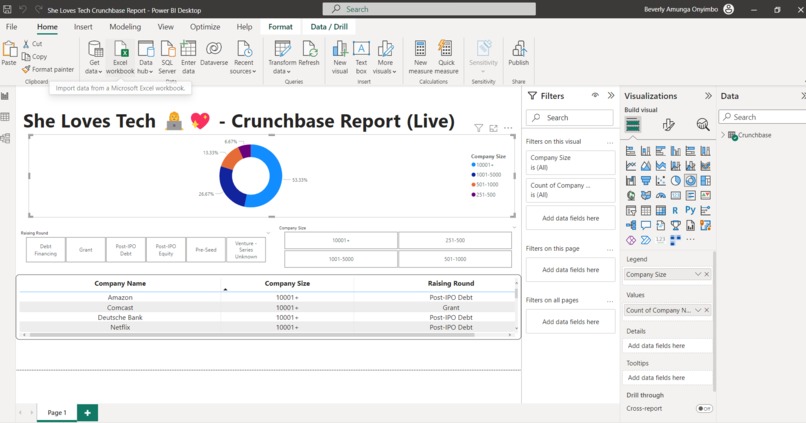Image resolution: width=806 pixels, height=423 pixels.
Task: Select the Donut chart visual icon
Action: tap(690, 181)
